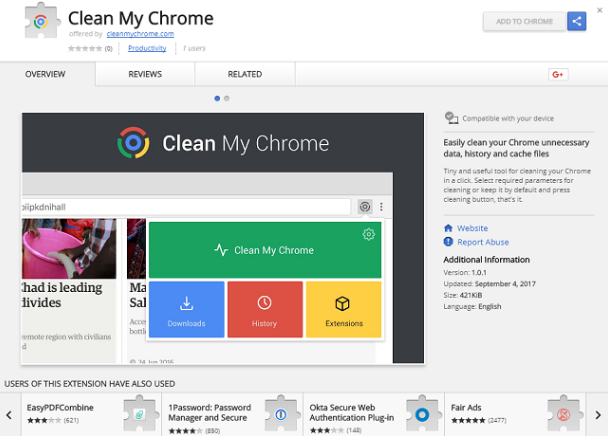Go to previous related extensions with left arrow
This screenshot has height=436, width=611.
[x=9, y=415]
